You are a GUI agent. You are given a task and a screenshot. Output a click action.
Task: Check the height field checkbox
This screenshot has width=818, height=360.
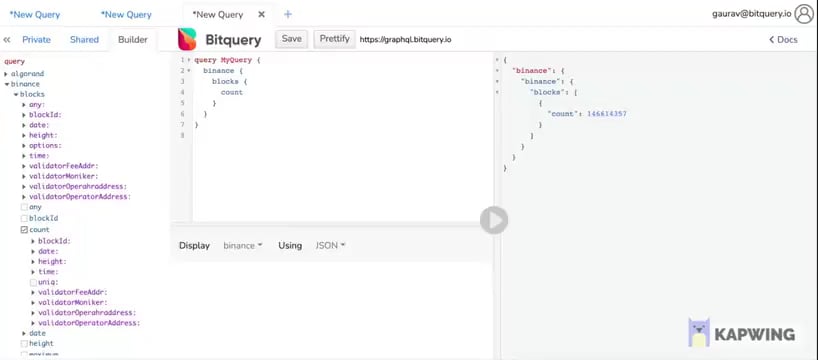click(x=24, y=343)
